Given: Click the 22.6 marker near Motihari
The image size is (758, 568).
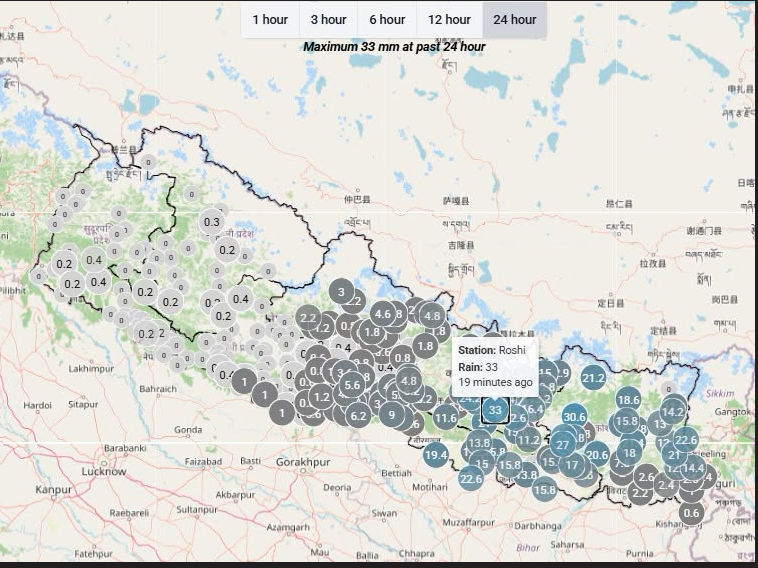Looking at the screenshot, I should coord(471,478).
